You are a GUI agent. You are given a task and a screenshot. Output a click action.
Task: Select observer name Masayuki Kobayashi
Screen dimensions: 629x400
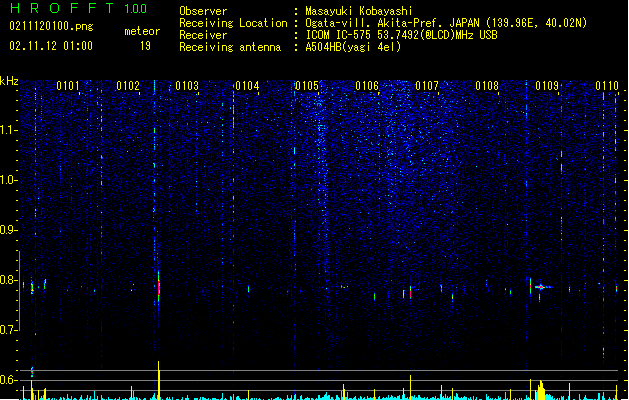359,11
